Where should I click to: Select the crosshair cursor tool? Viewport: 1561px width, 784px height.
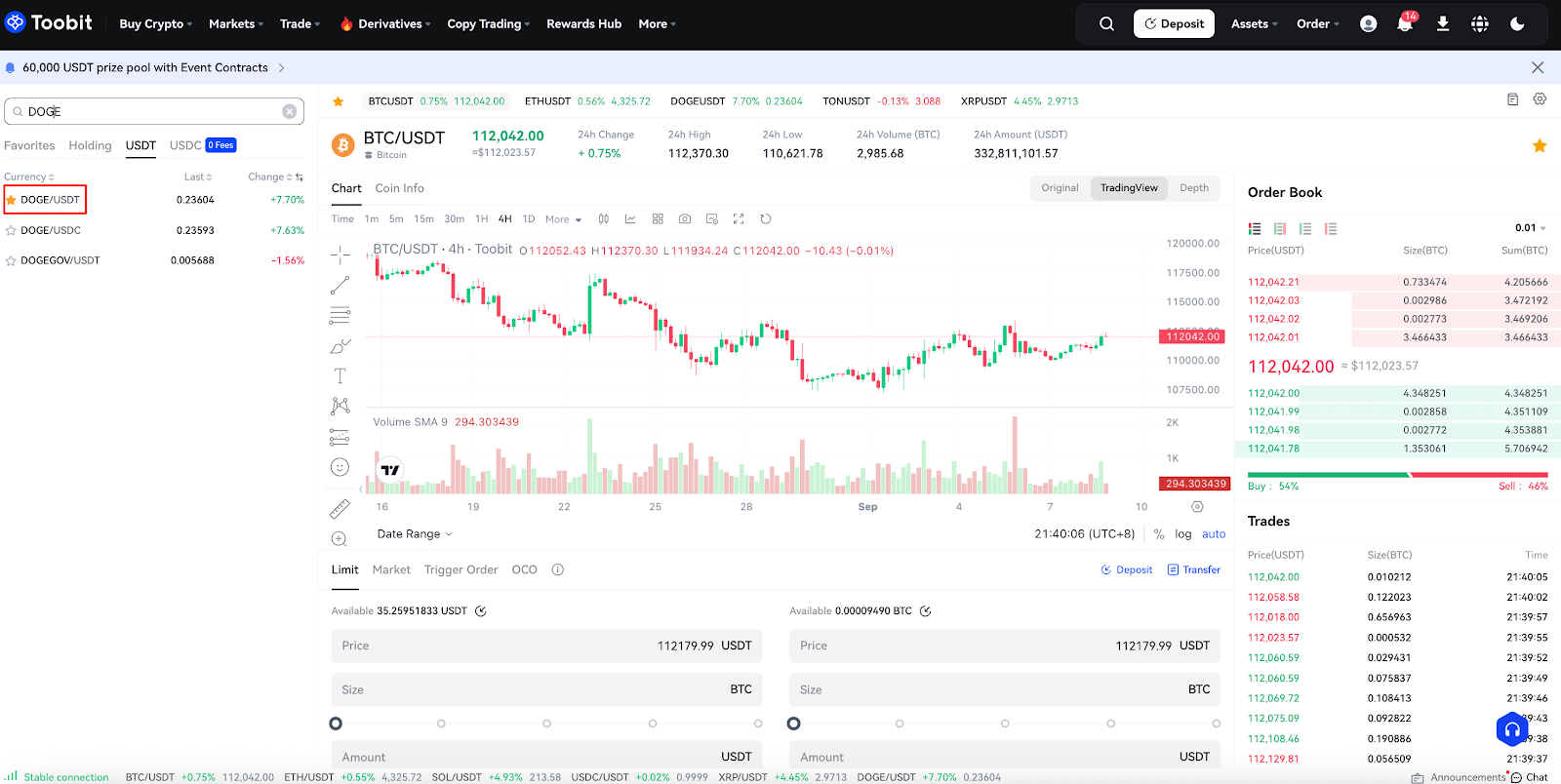tap(340, 255)
